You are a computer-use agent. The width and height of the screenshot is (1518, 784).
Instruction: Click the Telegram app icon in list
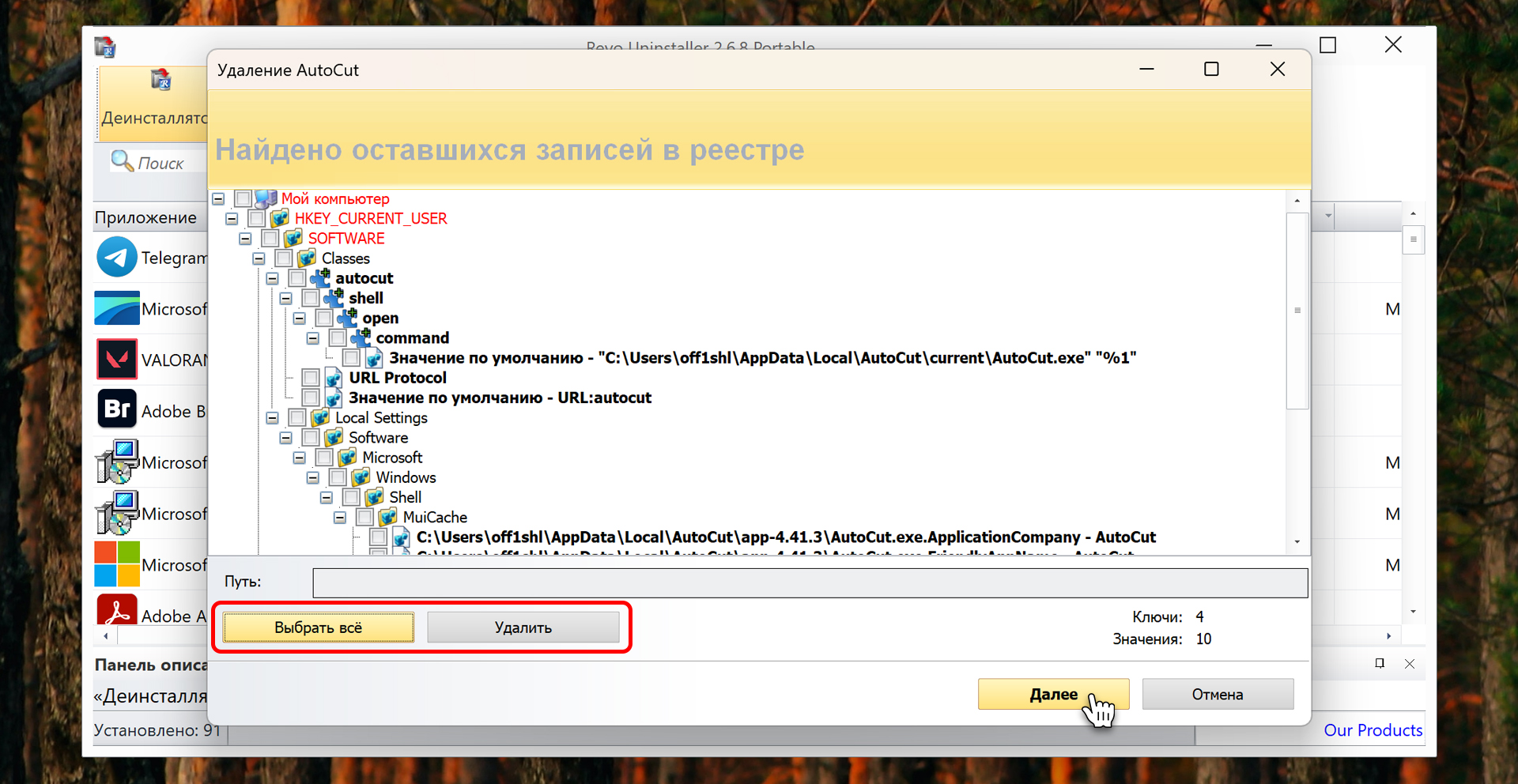[117, 258]
